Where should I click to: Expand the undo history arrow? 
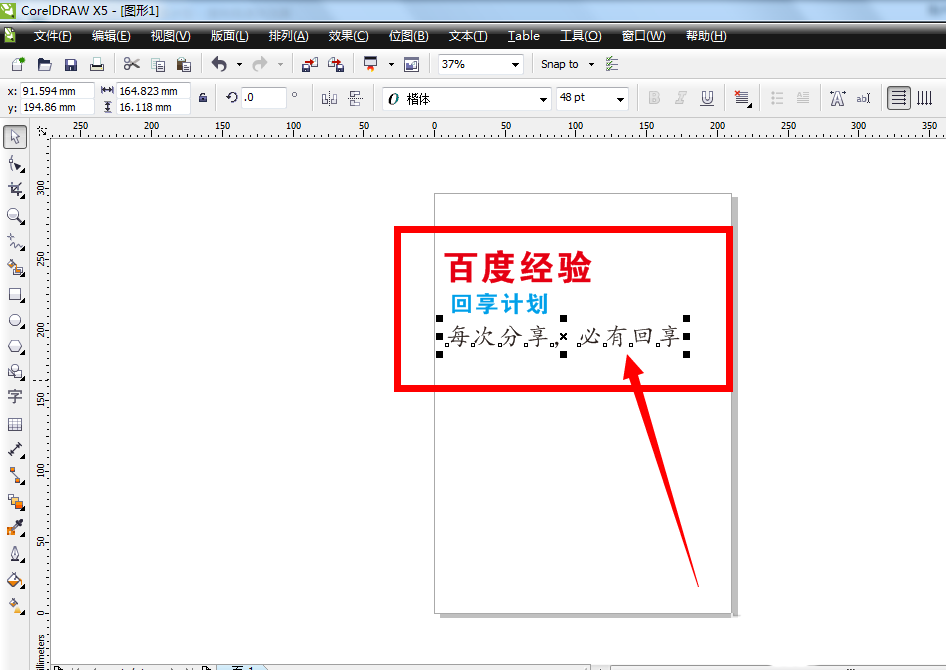coord(240,65)
